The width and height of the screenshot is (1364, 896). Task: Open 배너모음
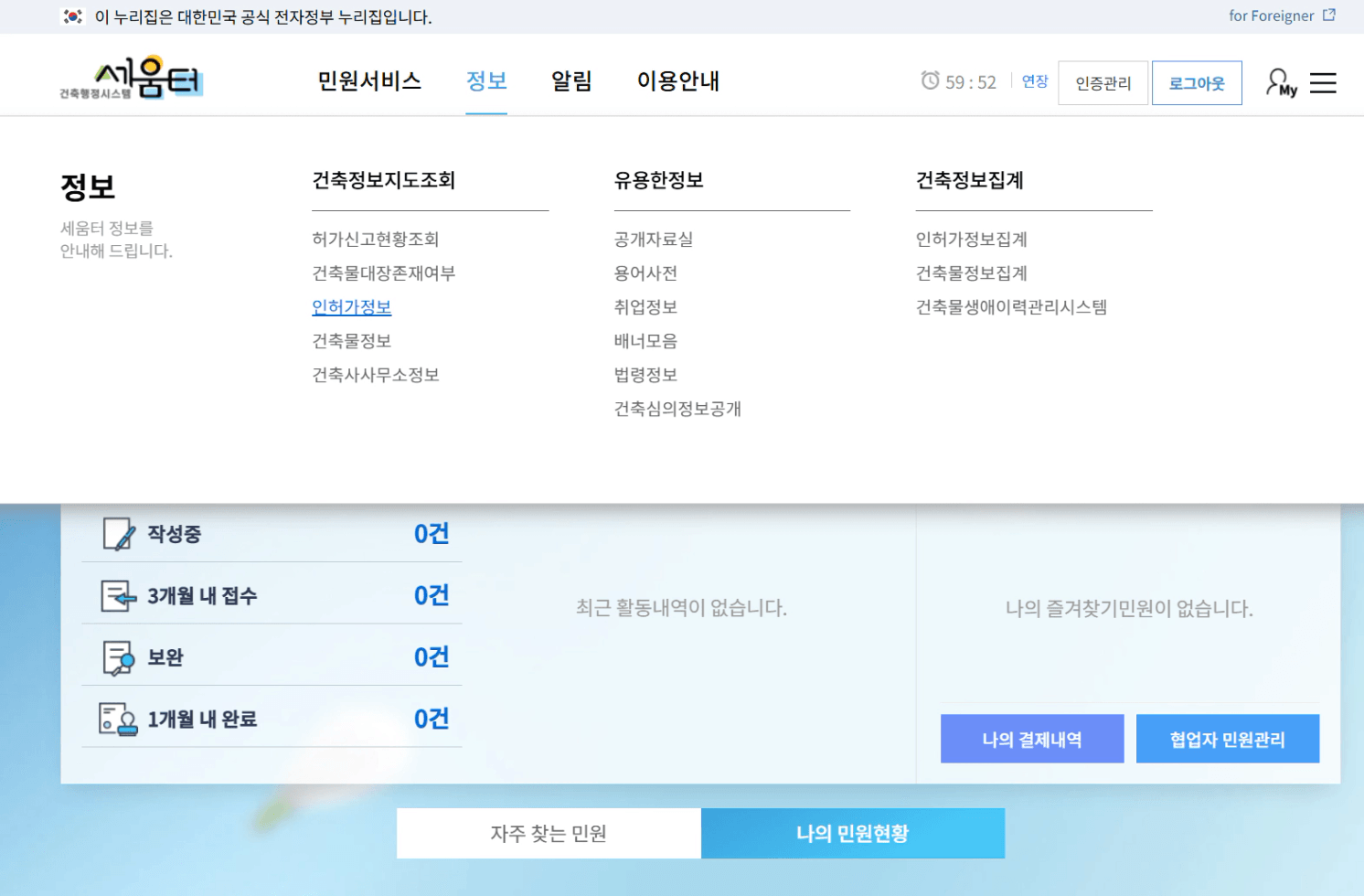645,341
